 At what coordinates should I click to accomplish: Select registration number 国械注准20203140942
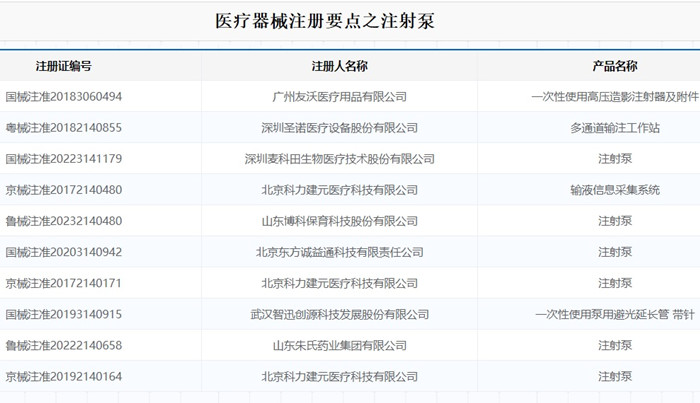(x=64, y=252)
